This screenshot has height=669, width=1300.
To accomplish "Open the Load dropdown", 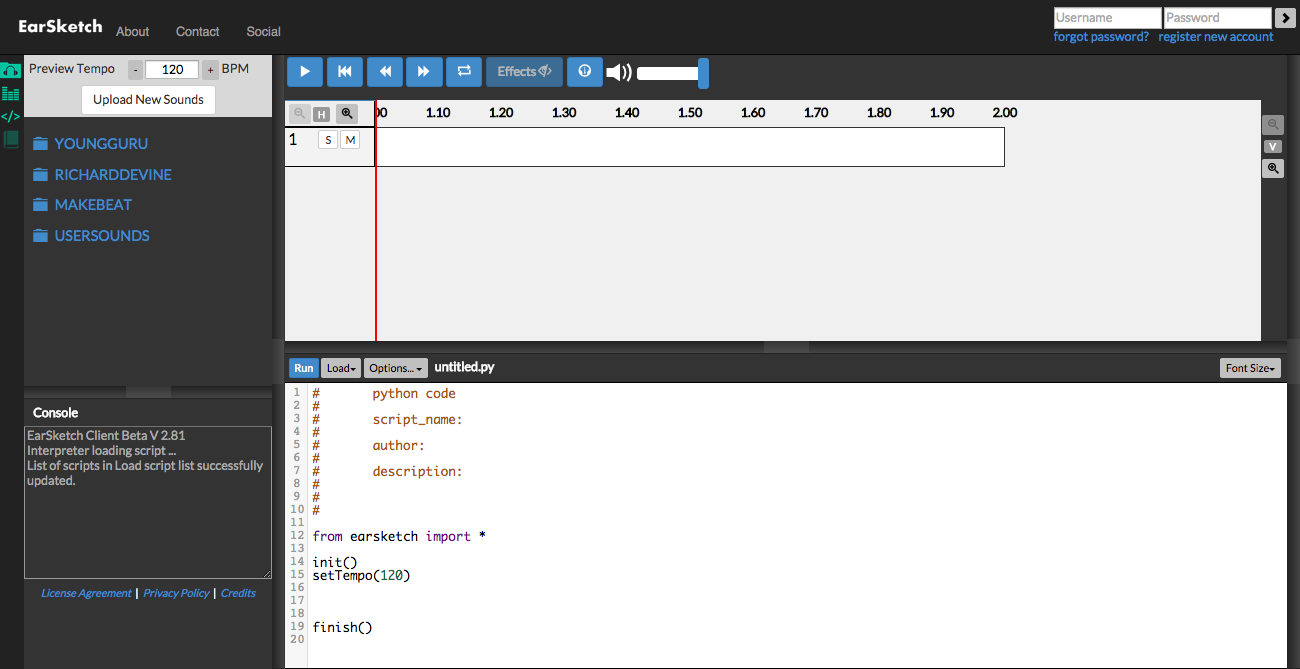I will [x=341, y=368].
